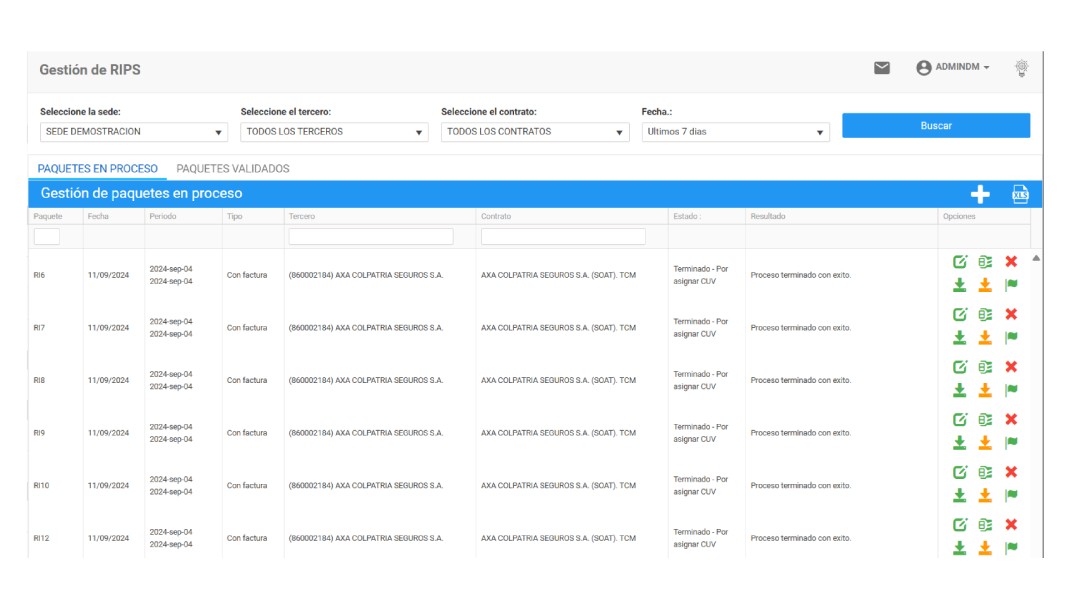Click the Paquete column header
The width and height of the screenshot is (1080, 608).
pos(48,216)
